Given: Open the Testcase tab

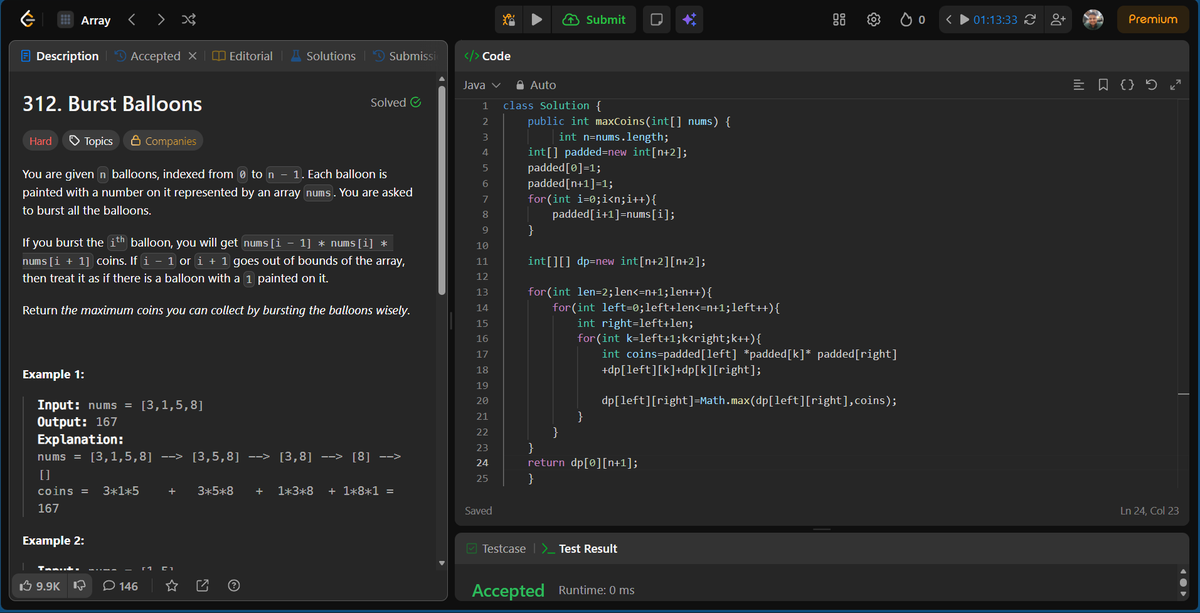Looking at the screenshot, I should coord(495,549).
